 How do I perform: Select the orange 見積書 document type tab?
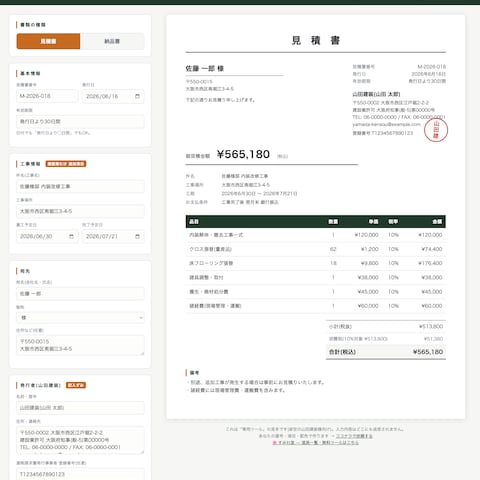[48, 41]
